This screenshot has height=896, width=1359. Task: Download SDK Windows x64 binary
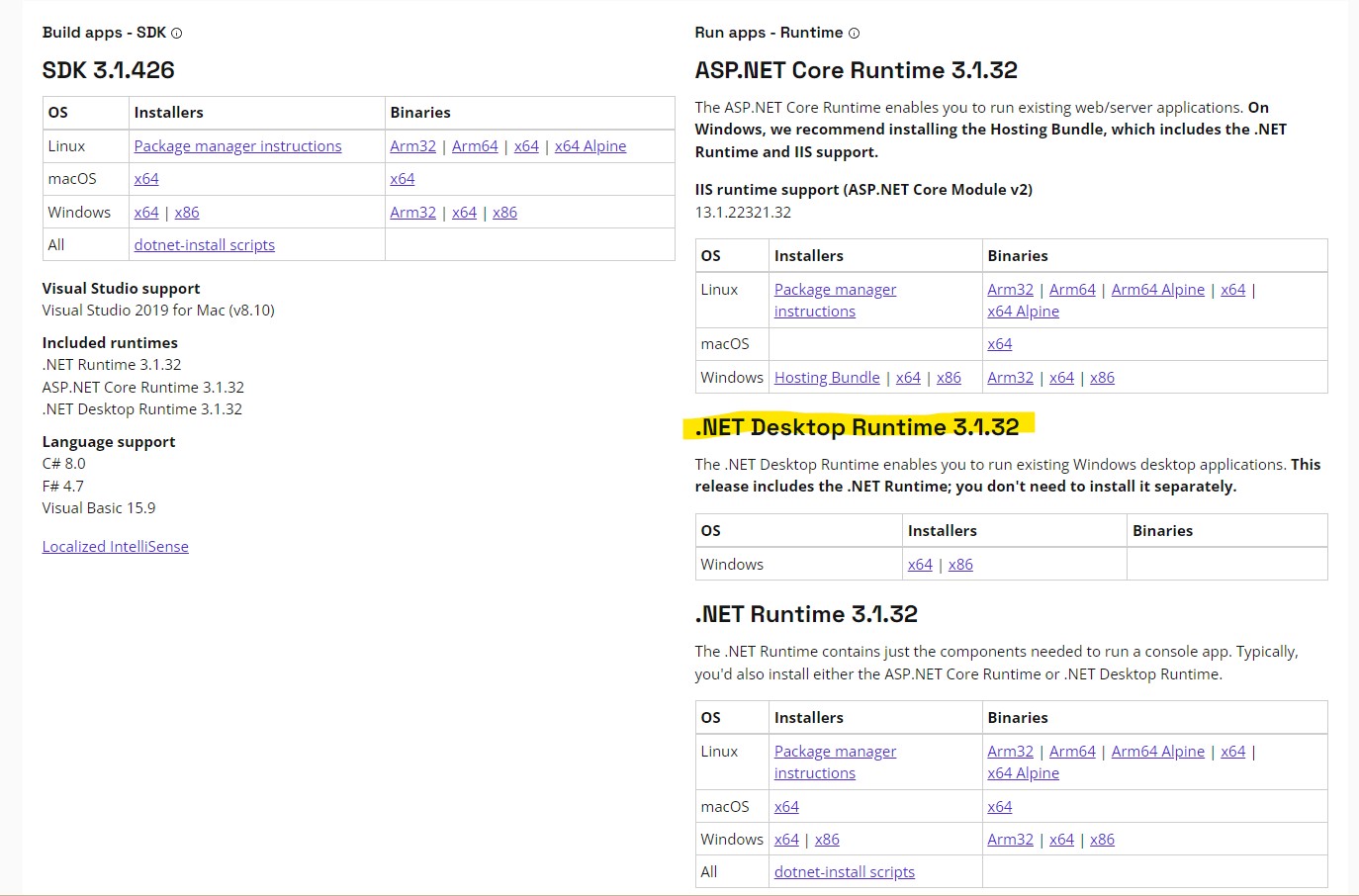(x=464, y=213)
